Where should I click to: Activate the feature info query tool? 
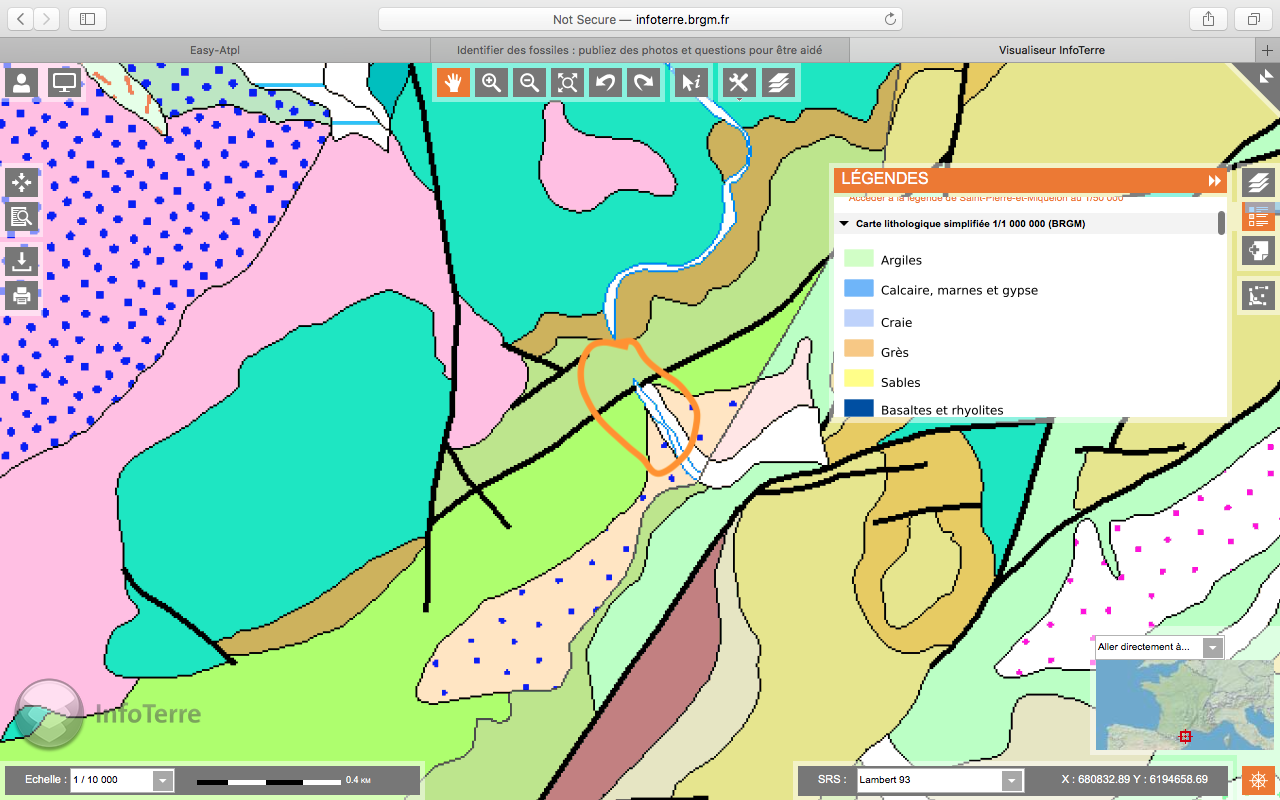(691, 83)
